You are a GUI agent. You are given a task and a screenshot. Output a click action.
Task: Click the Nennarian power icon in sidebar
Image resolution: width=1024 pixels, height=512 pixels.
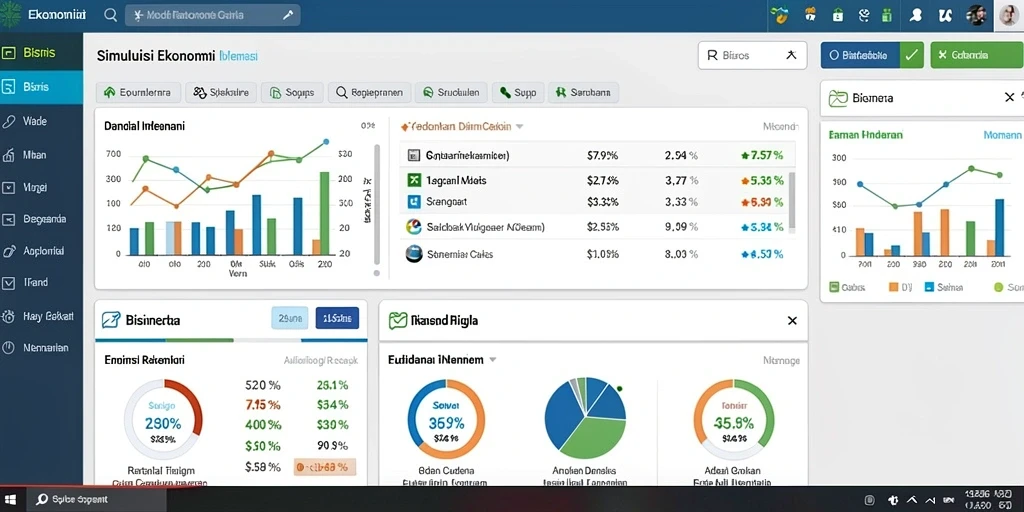[8, 348]
